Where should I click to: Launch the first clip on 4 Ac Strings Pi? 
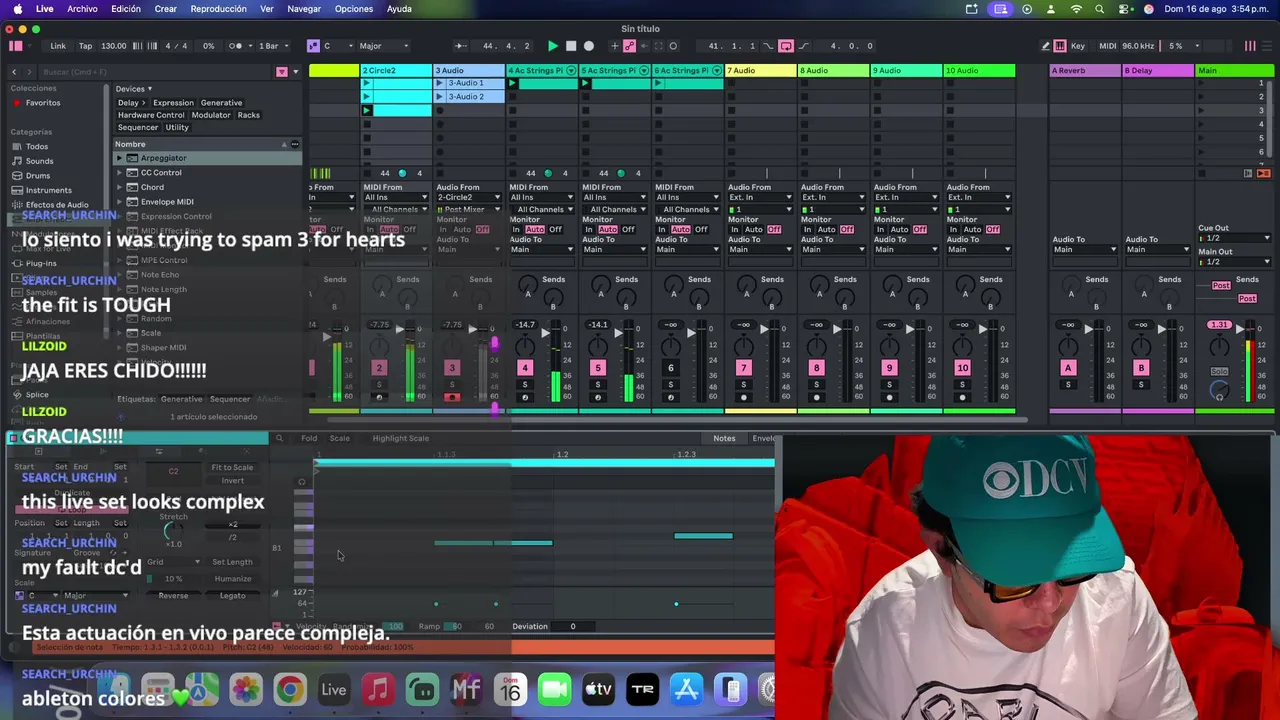[513, 84]
